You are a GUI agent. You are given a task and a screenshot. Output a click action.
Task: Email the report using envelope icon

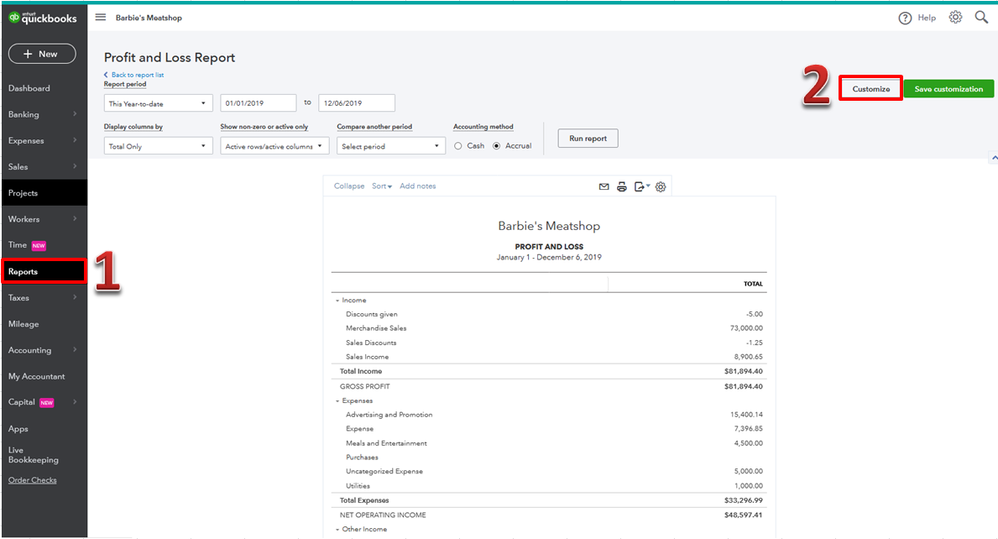(x=604, y=186)
